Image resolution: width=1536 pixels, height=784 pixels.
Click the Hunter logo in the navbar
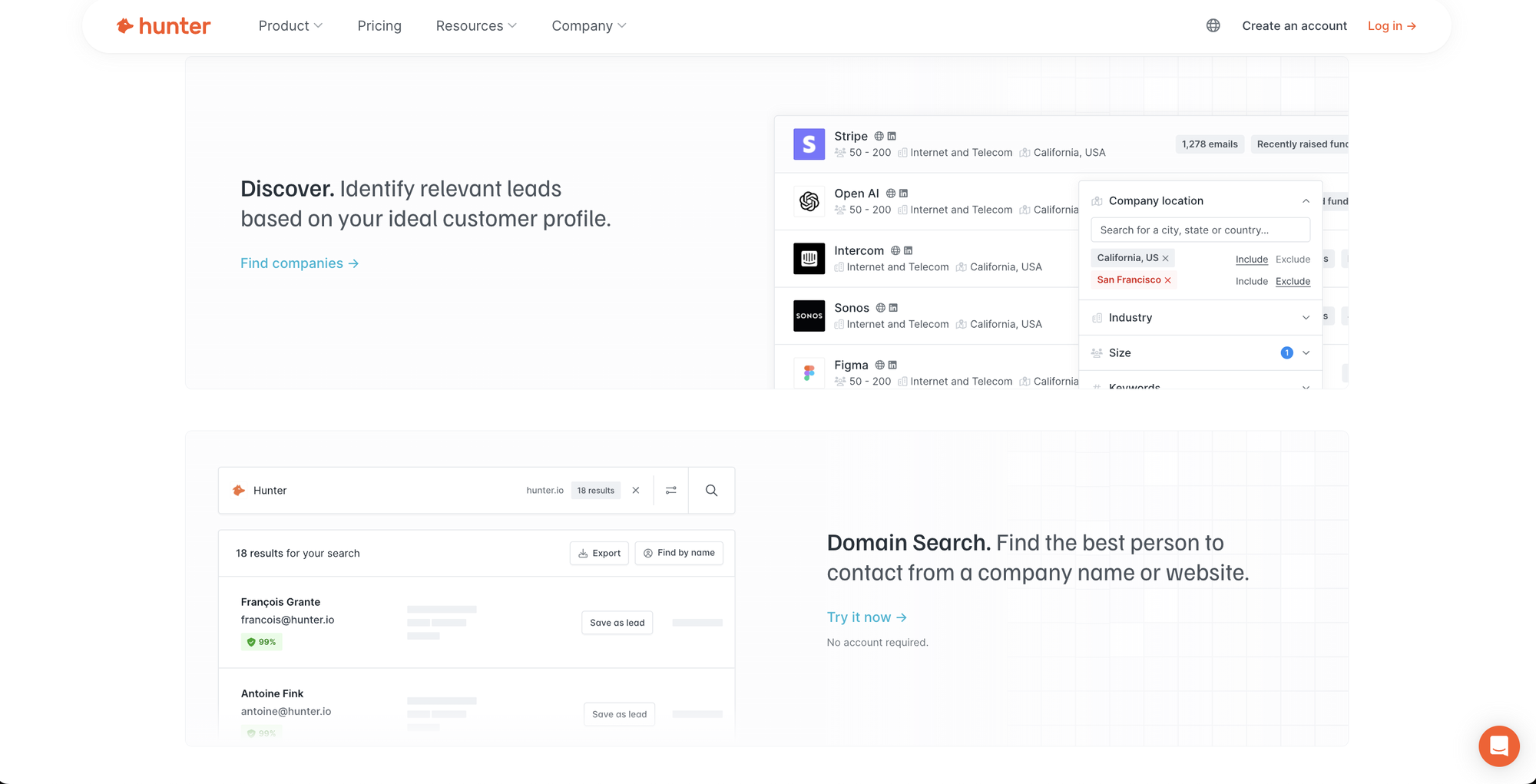(x=164, y=26)
